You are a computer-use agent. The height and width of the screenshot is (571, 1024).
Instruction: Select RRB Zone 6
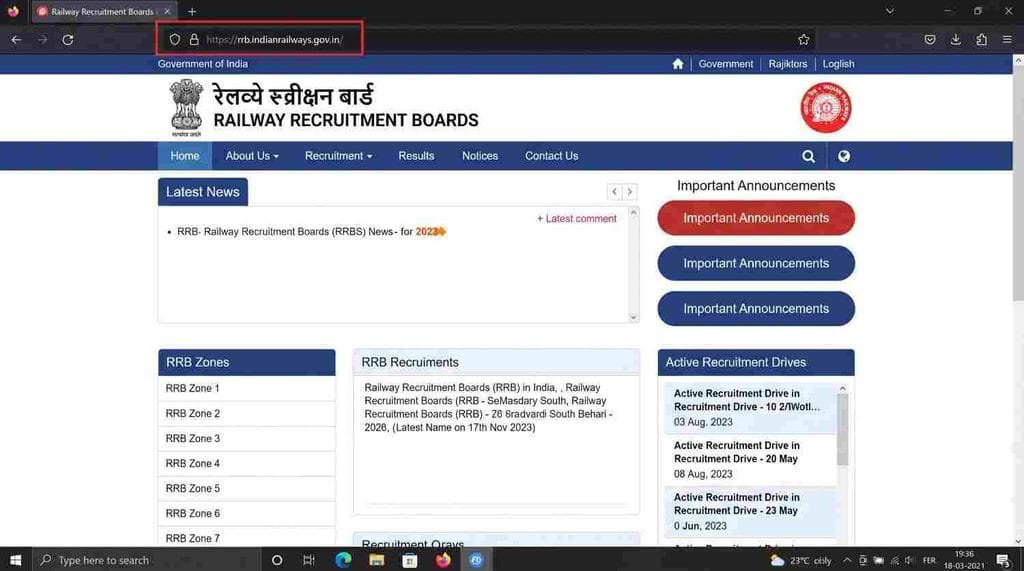click(x=247, y=514)
